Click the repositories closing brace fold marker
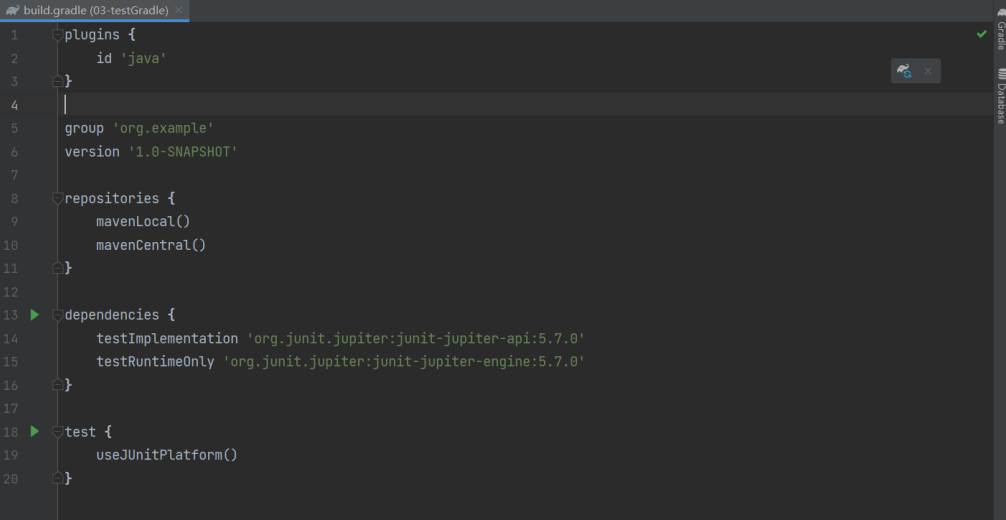The height and width of the screenshot is (520, 1006). click(57, 268)
